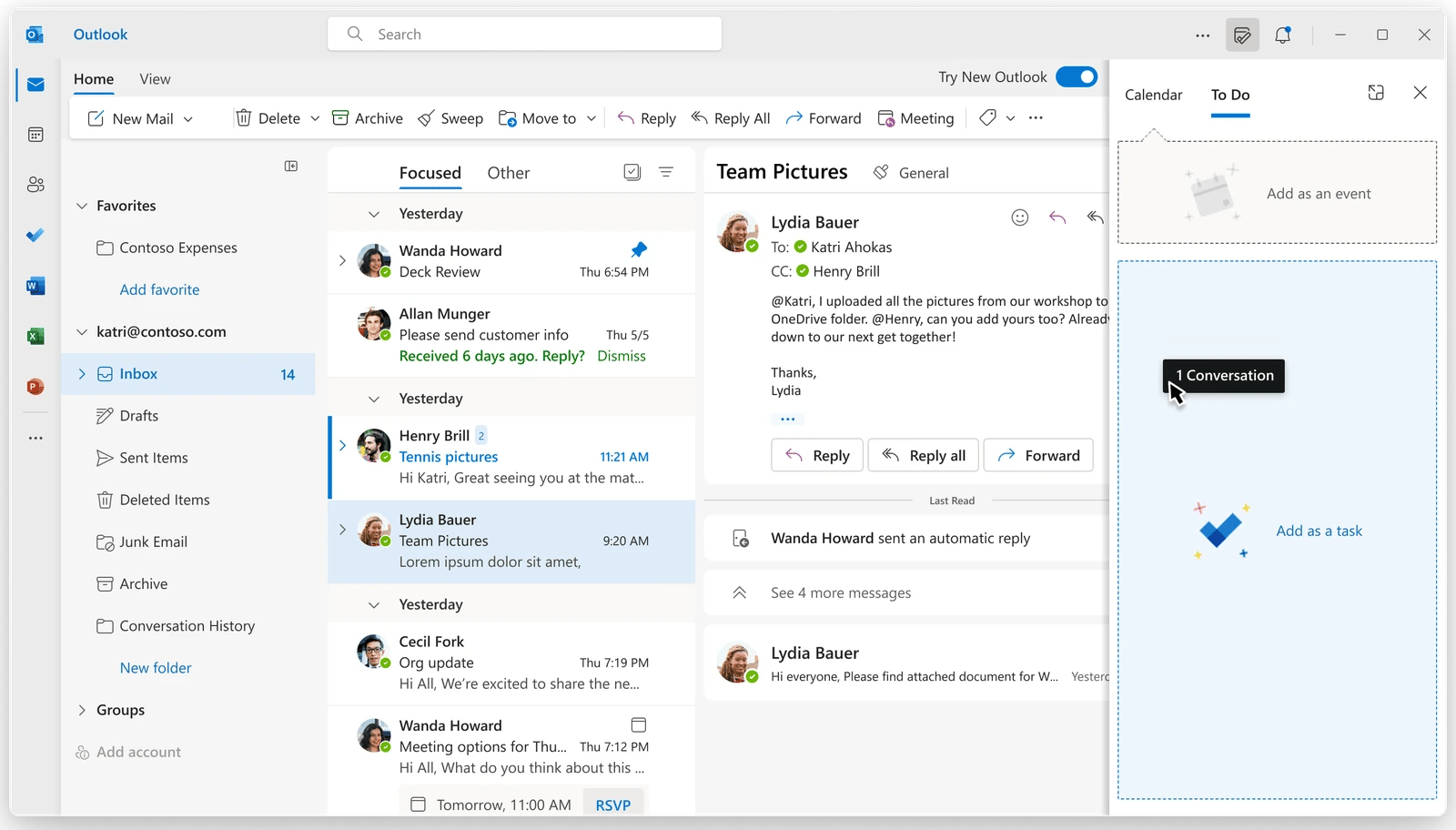Open the Calendar app in the sidebar
Screen dimensions: 1456x830
click(35, 135)
